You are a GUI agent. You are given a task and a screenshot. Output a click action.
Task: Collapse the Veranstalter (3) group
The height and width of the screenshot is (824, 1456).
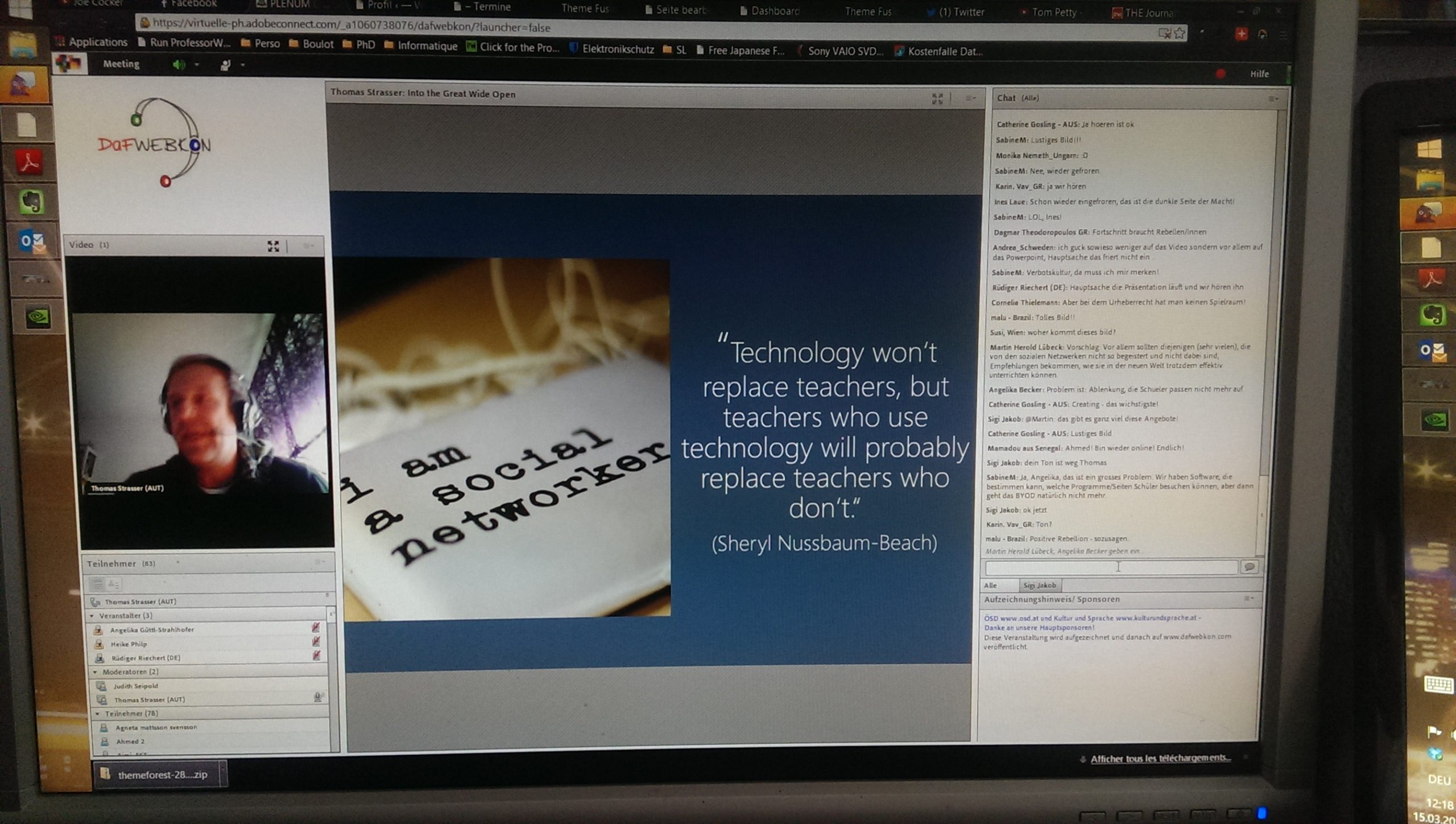[92, 616]
